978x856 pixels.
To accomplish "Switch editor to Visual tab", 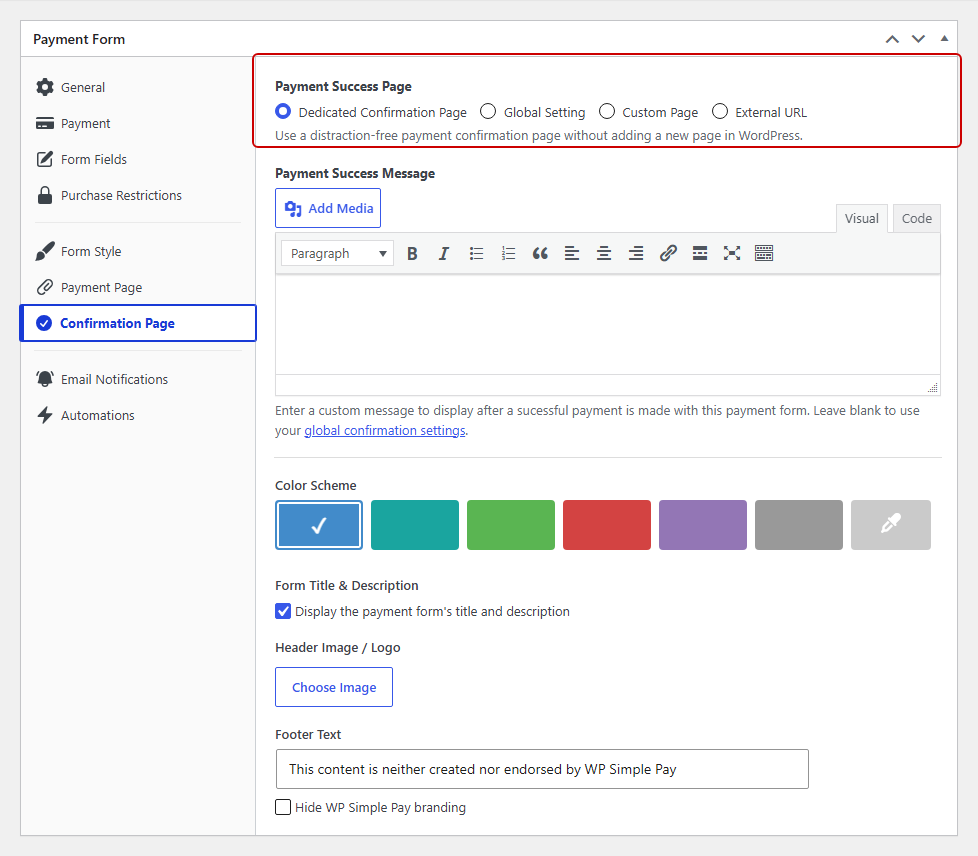I will [x=861, y=218].
